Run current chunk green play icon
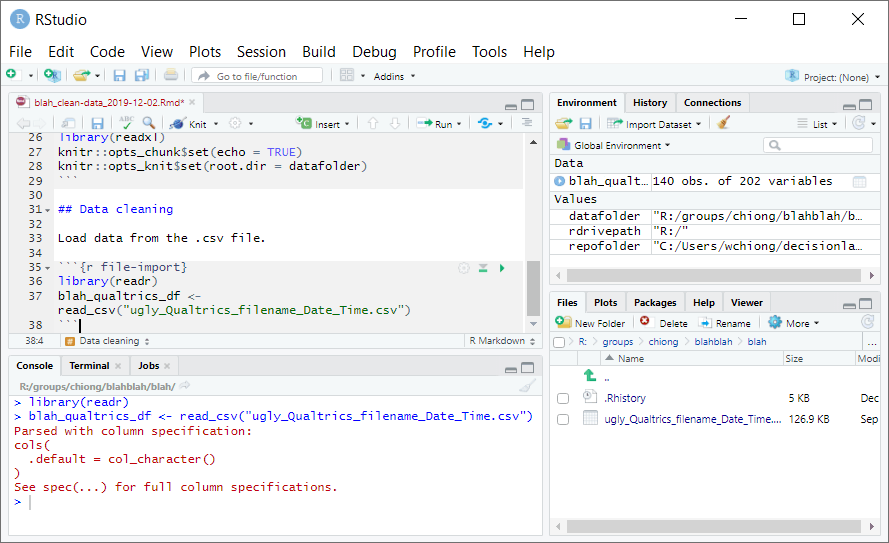 [502, 268]
